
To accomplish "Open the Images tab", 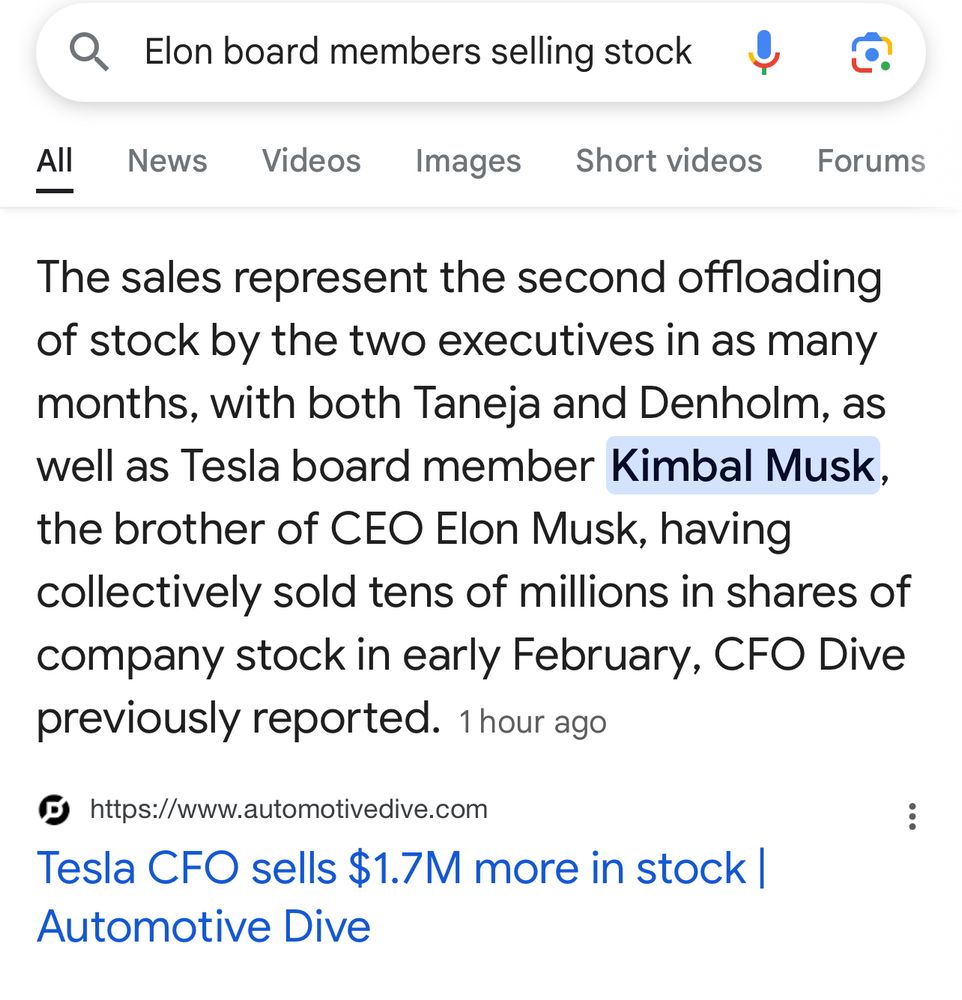I will click(x=468, y=162).
